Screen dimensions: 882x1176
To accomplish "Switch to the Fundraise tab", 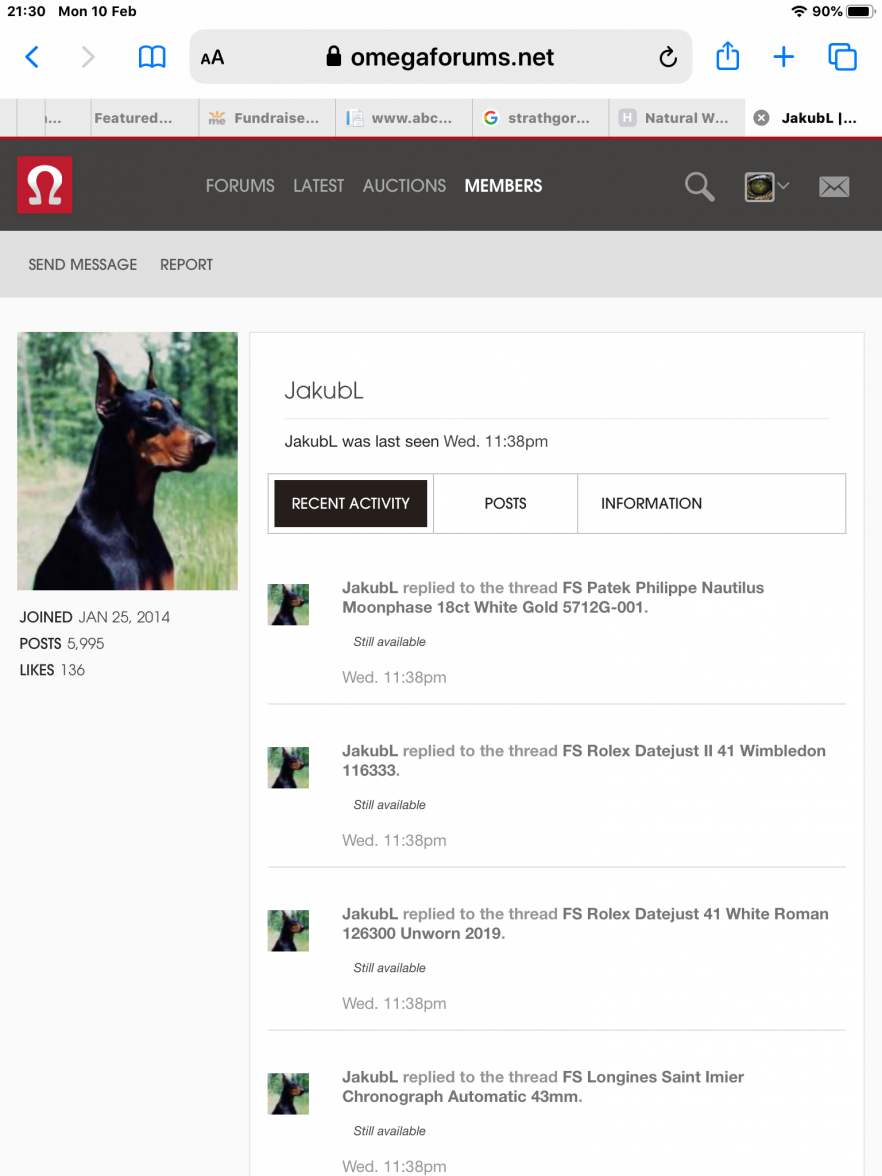I will click(267, 118).
